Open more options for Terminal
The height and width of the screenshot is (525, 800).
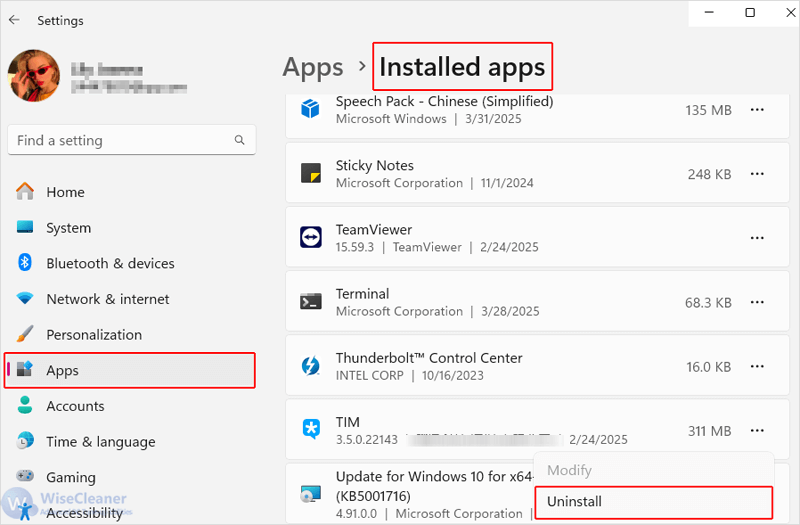click(x=757, y=303)
